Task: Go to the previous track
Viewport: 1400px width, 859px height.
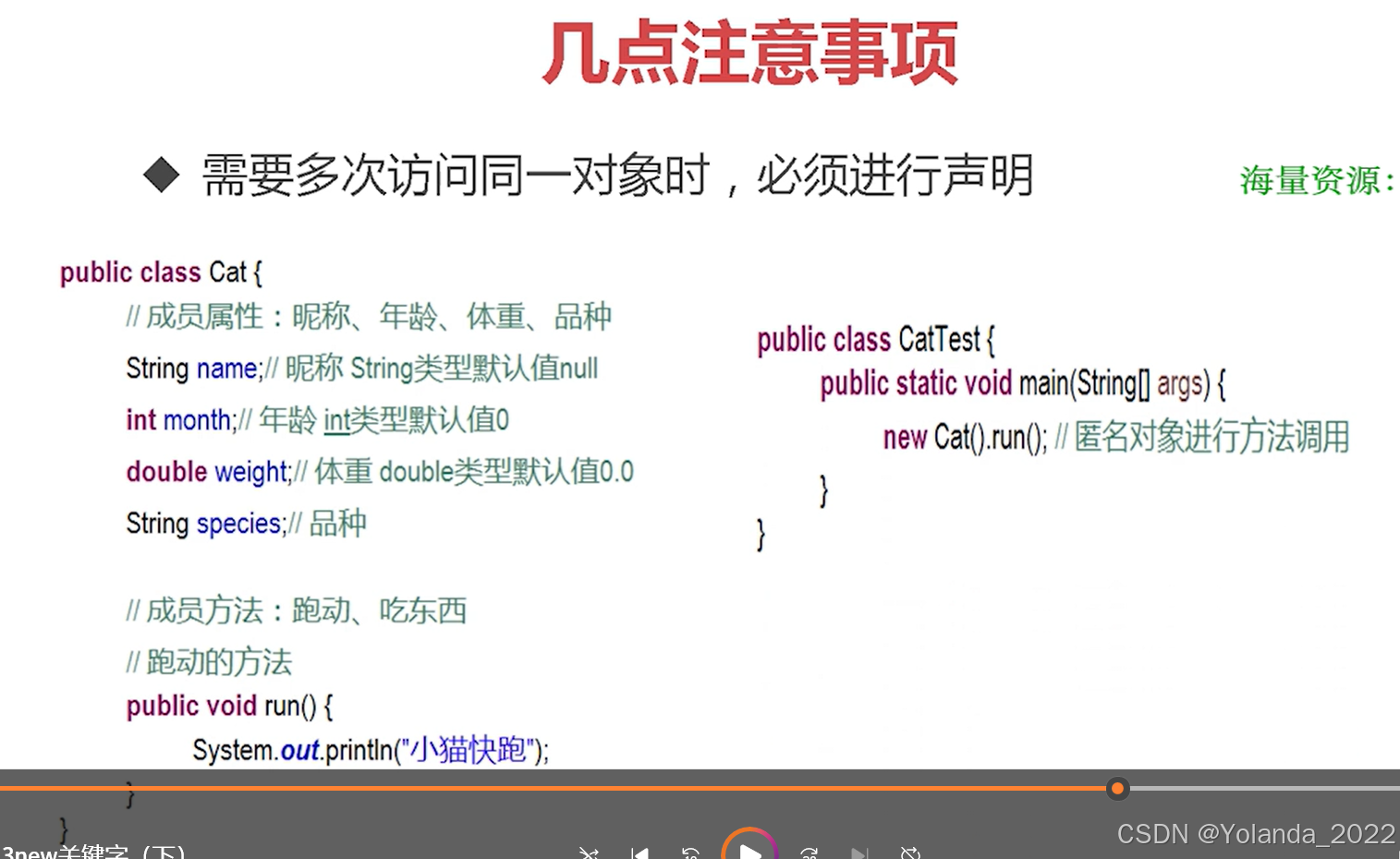Action: point(639,853)
